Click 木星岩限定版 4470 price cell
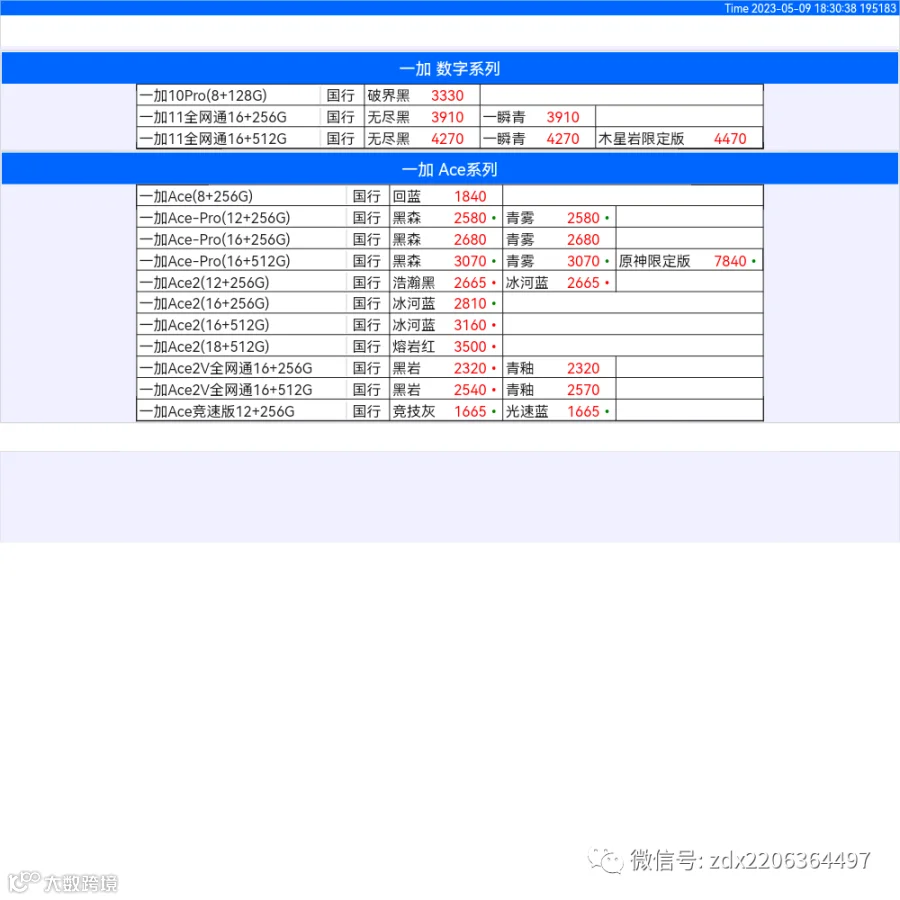 (x=679, y=138)
